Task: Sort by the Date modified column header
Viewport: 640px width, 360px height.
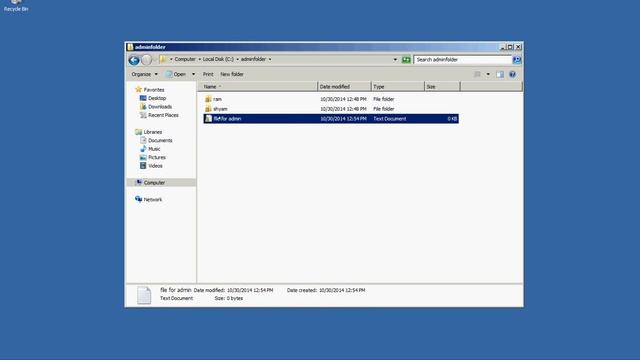Action: (344, 87)
